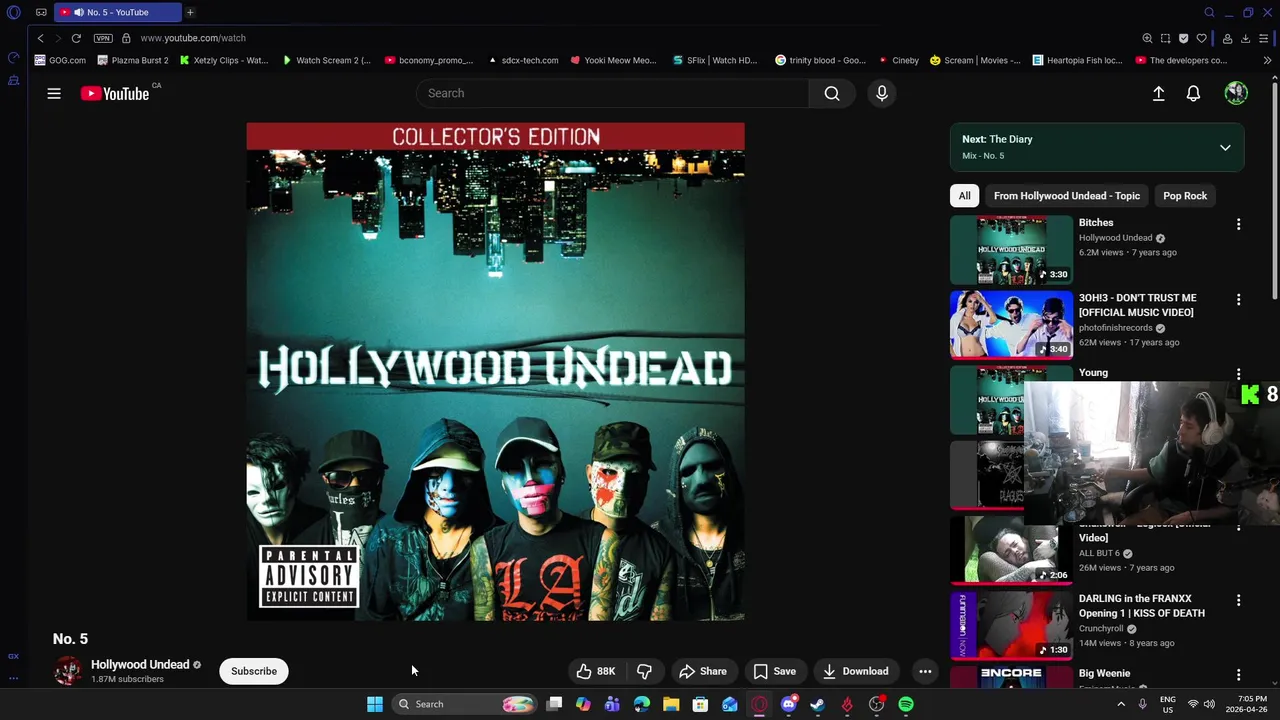
Task: Show hidden system tray icons
Action: [1121, 704]
